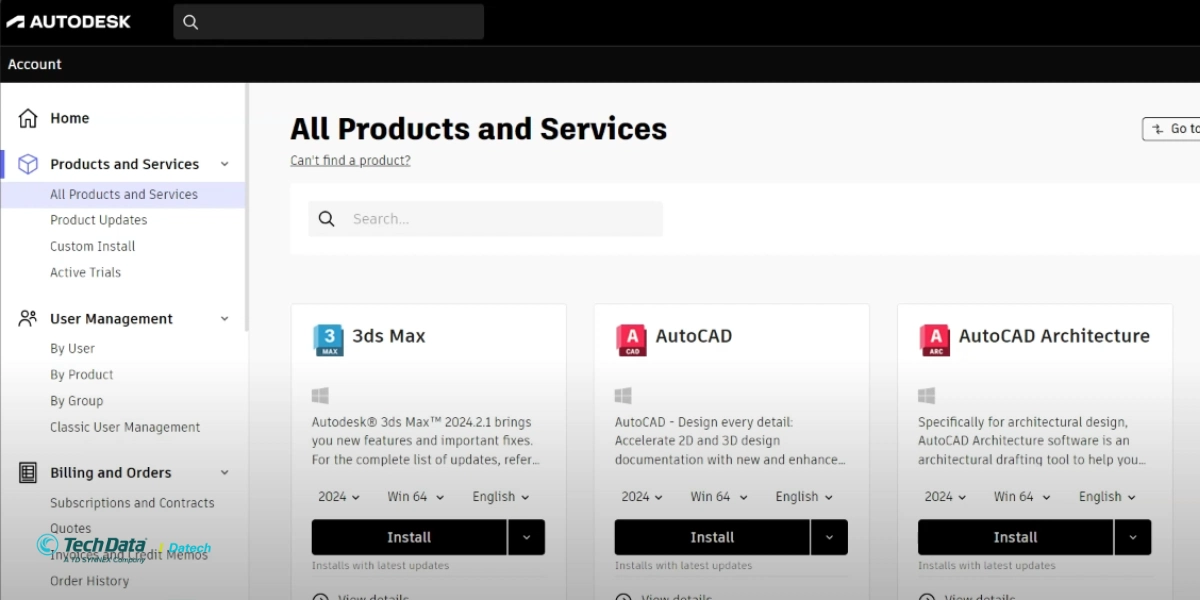Image resolution: width=1200 pixels, height=600 pixels.
Task: Click the Home house icon in sidebar
Action: [28, 118]
